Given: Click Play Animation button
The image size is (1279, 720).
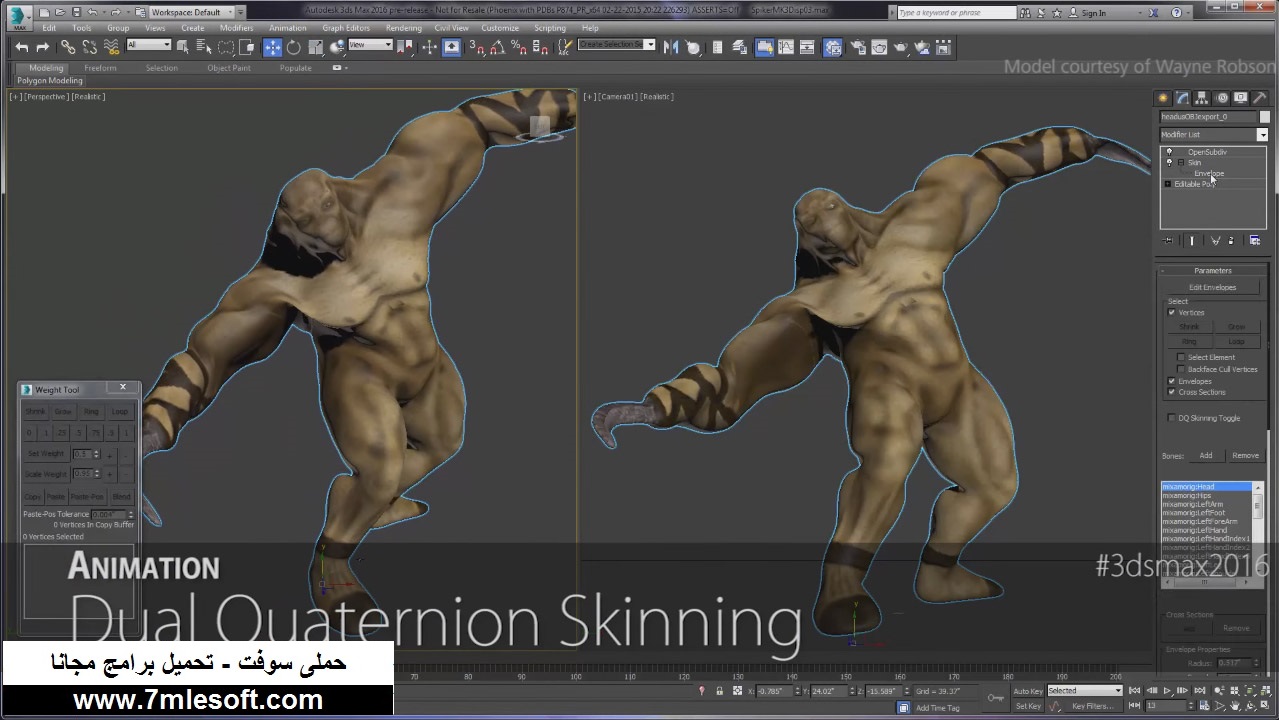Looking at the screenshot, I should click(x=1167, y=691).
